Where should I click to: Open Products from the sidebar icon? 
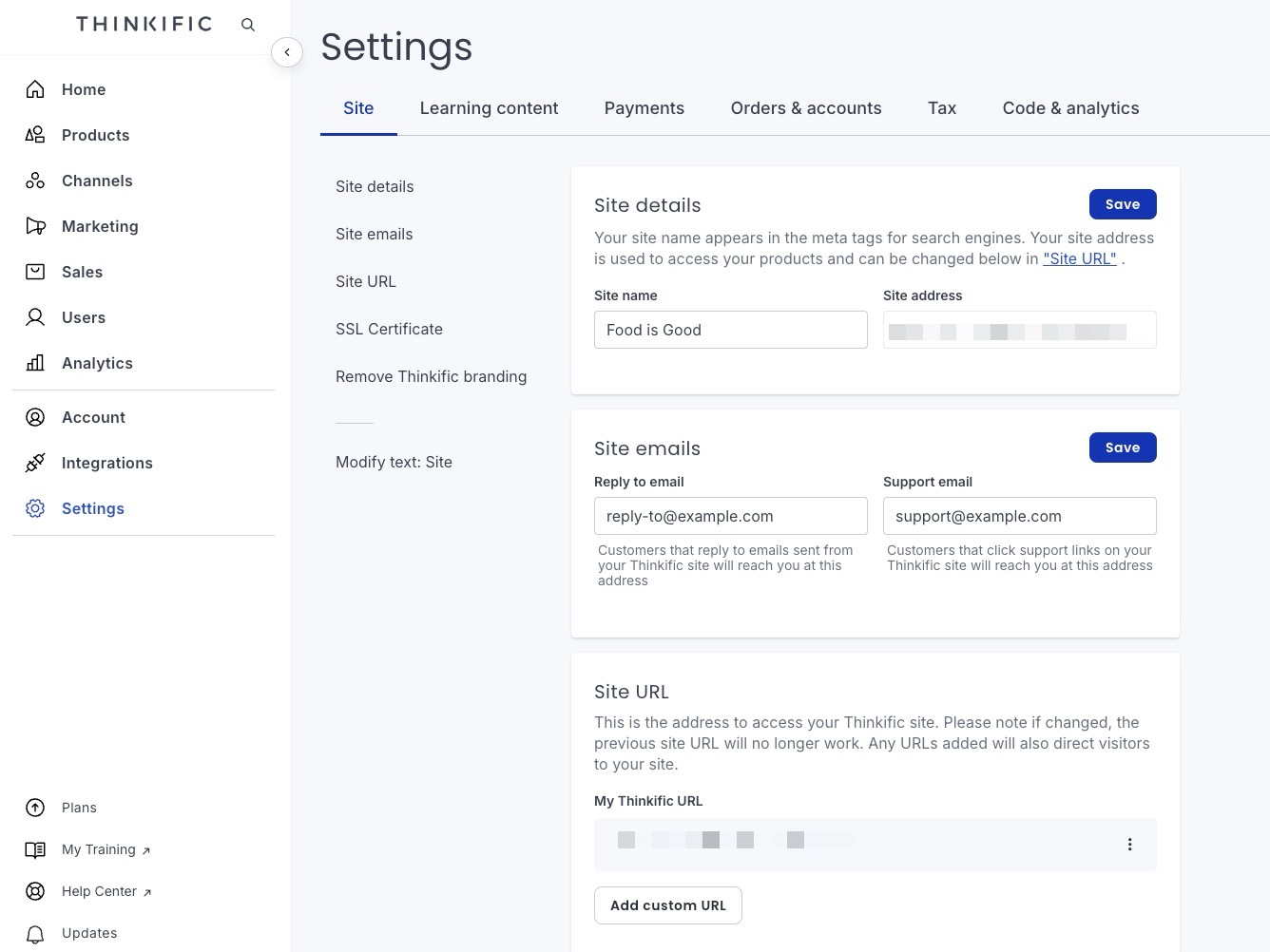tap(35, 135)
